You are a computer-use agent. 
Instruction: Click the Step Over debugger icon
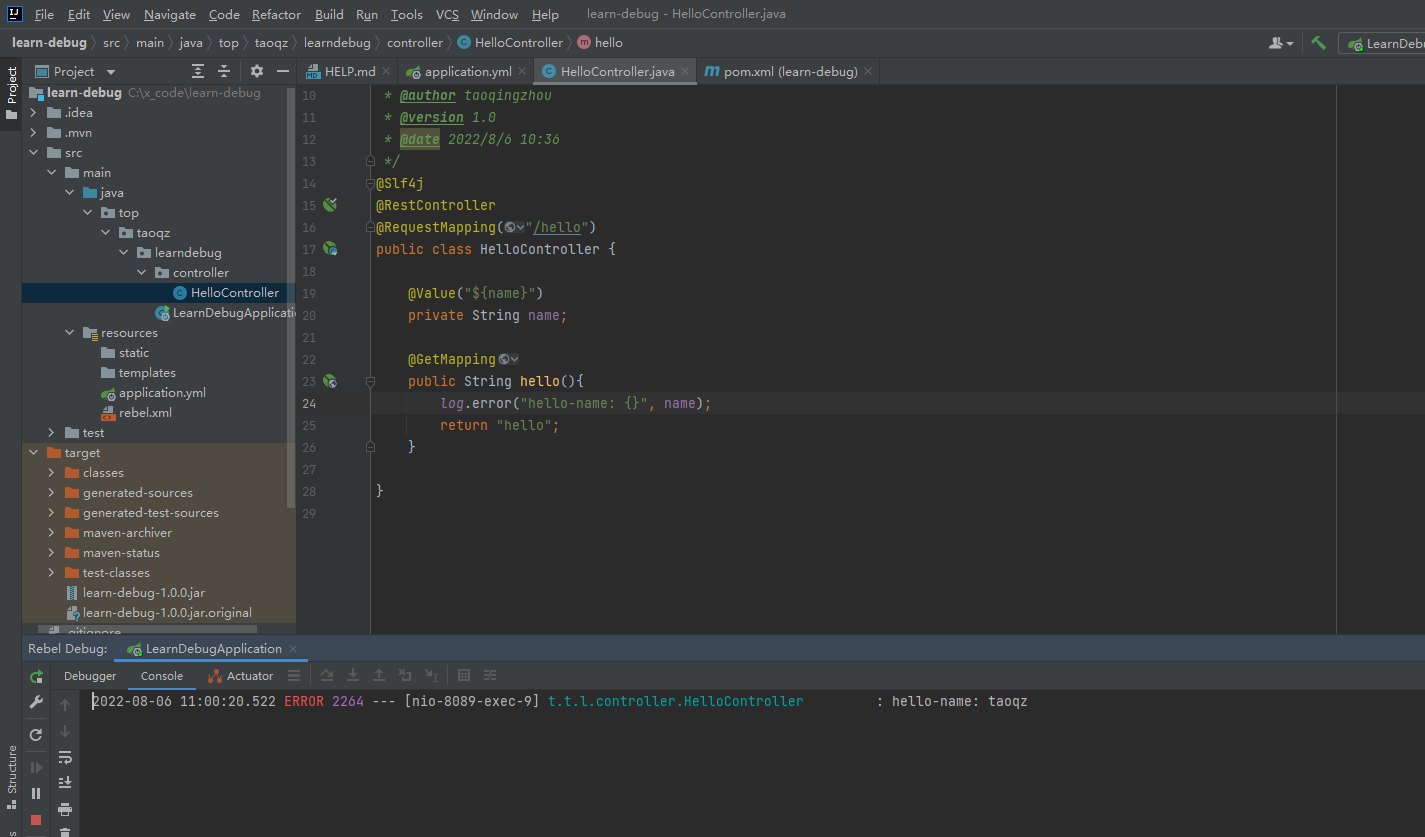coord(327,676)
